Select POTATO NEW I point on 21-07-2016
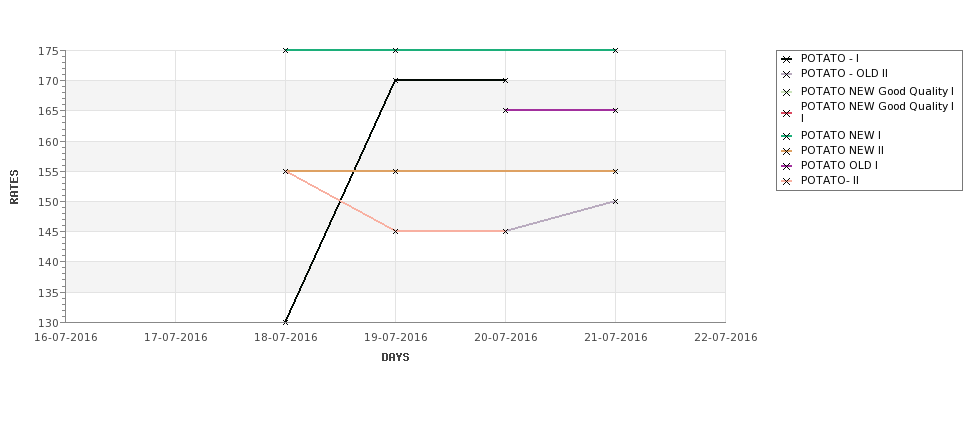The image size is (975, 429). pyautogui.click(x=616, y=50)
